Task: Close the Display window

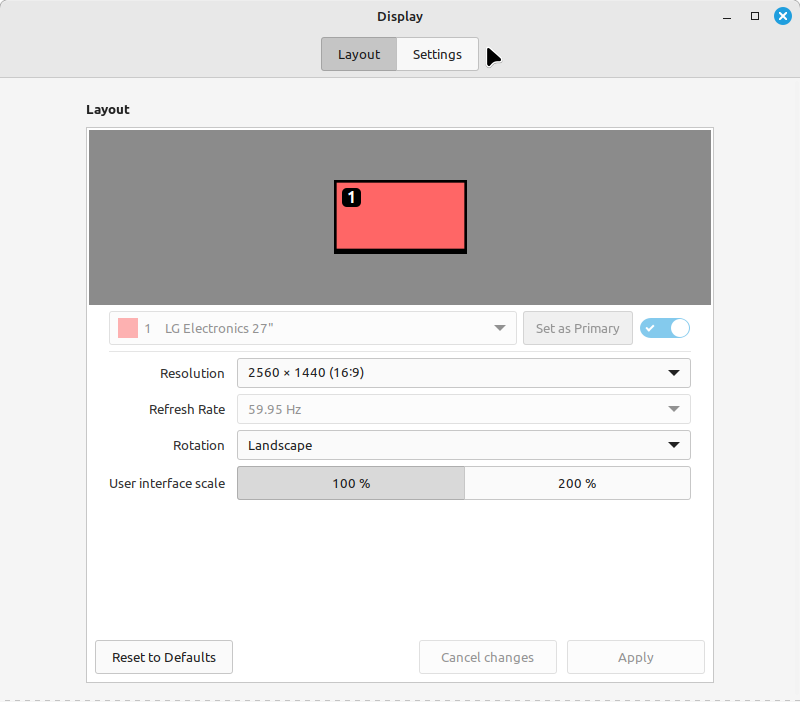Action: pos(783,16)
